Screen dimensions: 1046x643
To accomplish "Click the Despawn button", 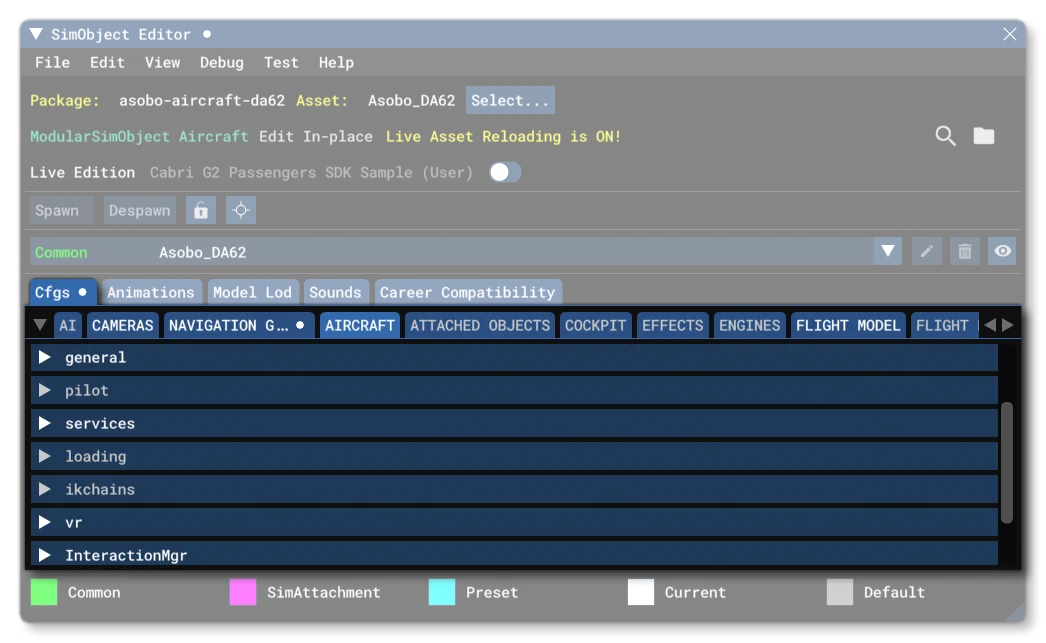I will pyautogui.click(x=139, y=211).
